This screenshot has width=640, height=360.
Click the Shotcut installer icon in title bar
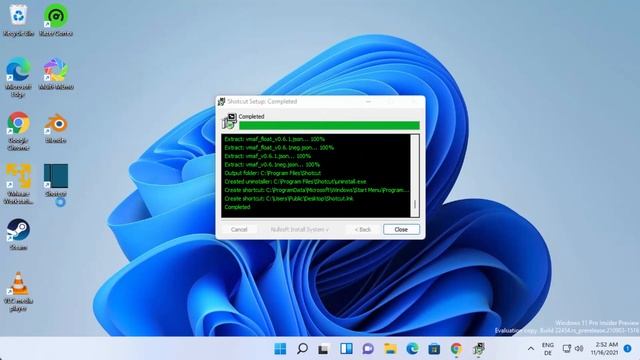coord(221,102)
